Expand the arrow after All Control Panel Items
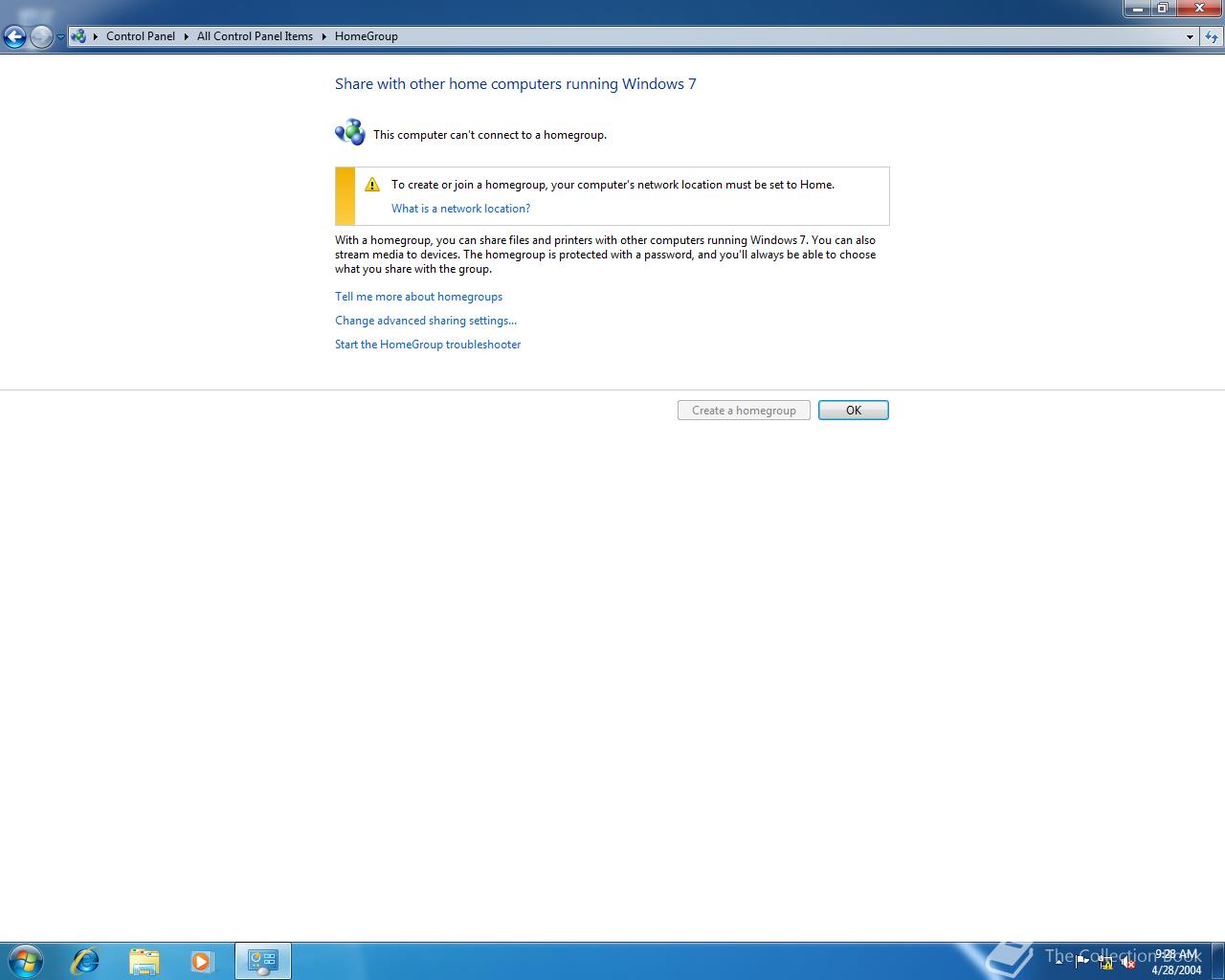The width and height of the screenshot is (1225, 980). click(324, 36)
